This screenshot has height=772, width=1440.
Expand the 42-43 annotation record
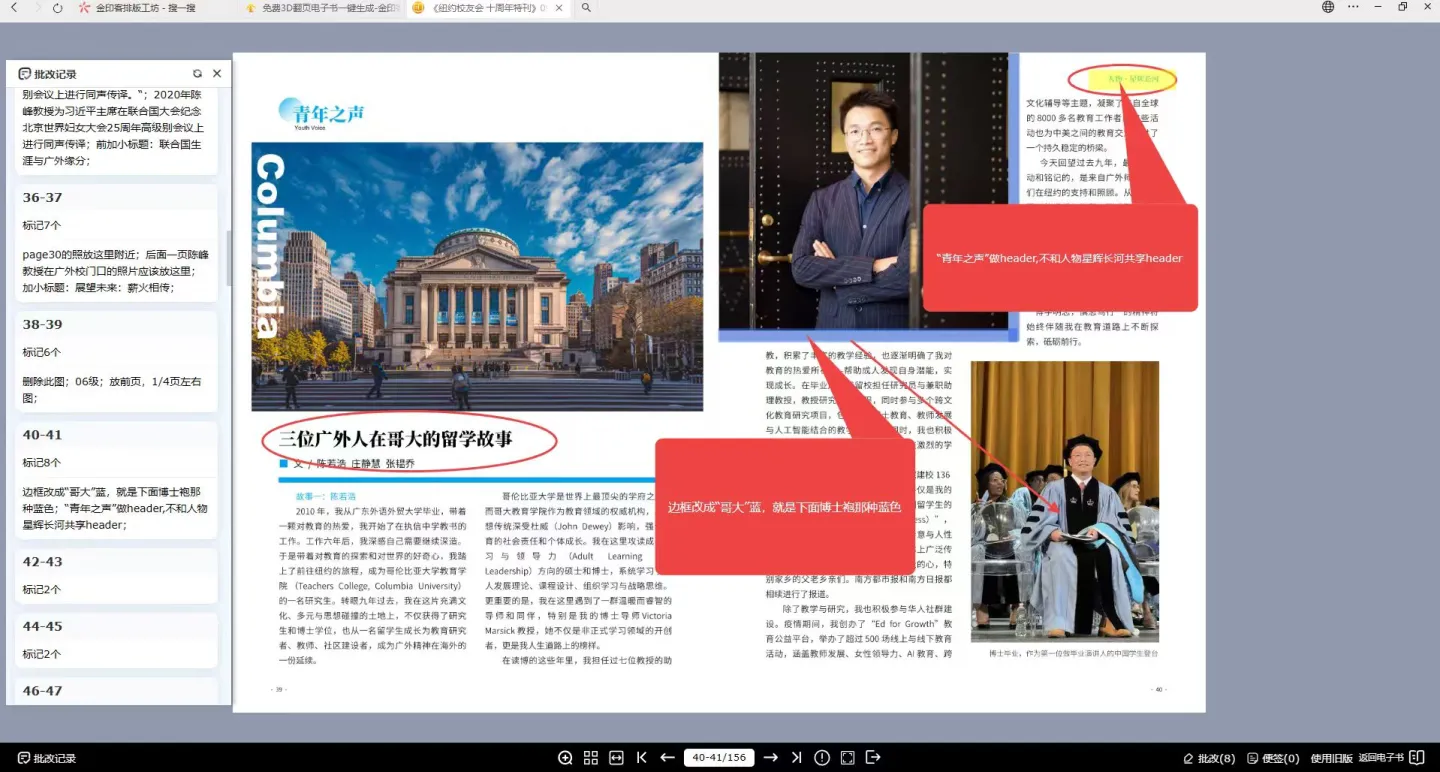coord(43,562)
